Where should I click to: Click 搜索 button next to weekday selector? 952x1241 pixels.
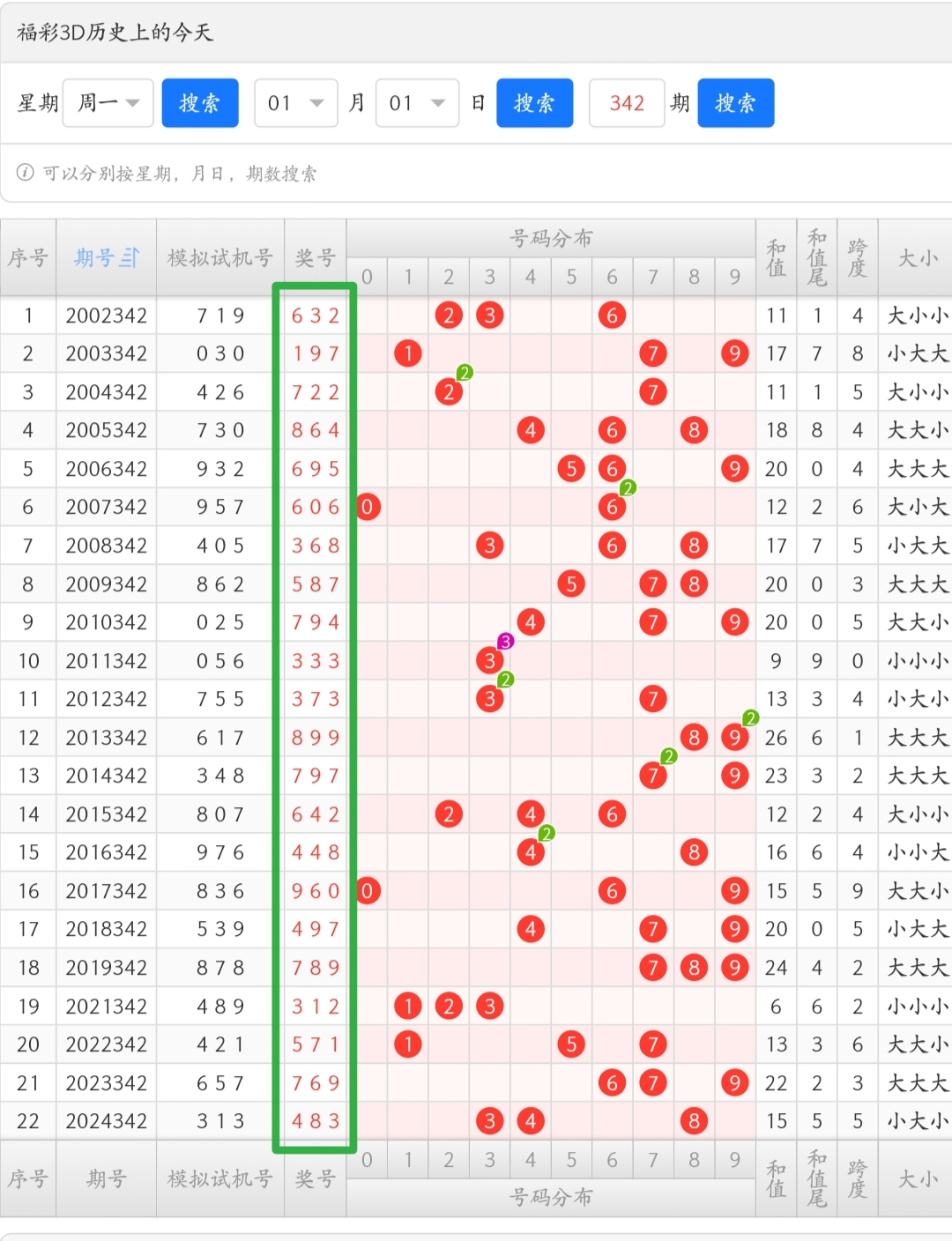click(x=200, y=103)
